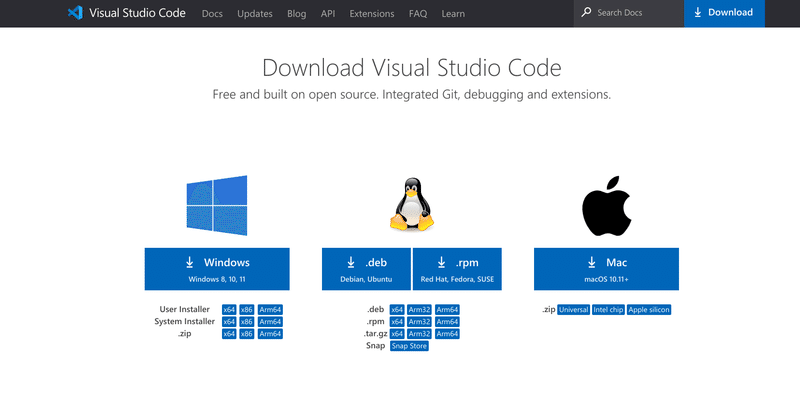Viewport: 800px width, 400px height.
Task: Select User Installer Arm64 link
Action: tap(270, 310)
